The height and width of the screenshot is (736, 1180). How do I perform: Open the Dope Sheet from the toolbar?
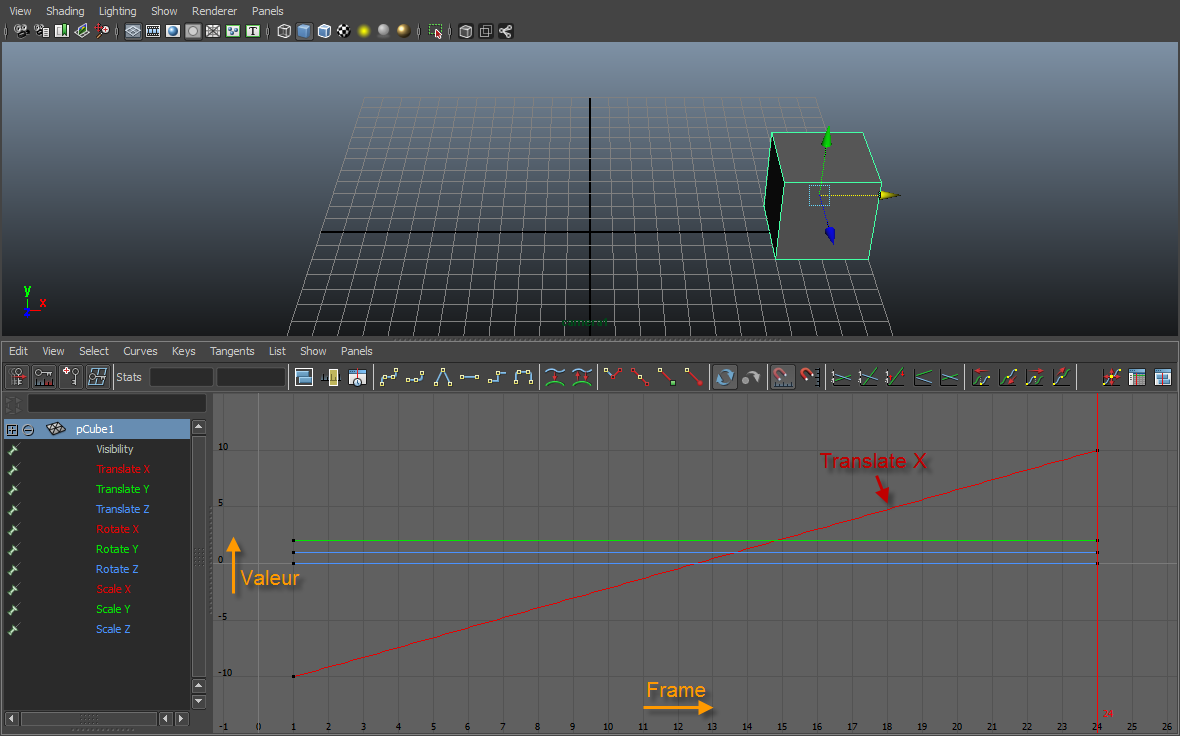1137,377
